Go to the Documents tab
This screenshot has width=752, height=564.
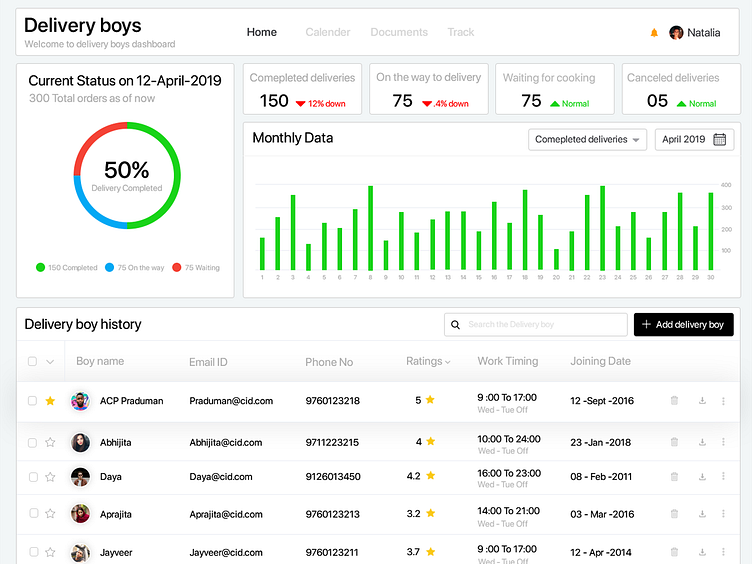[x=399, y=32]
